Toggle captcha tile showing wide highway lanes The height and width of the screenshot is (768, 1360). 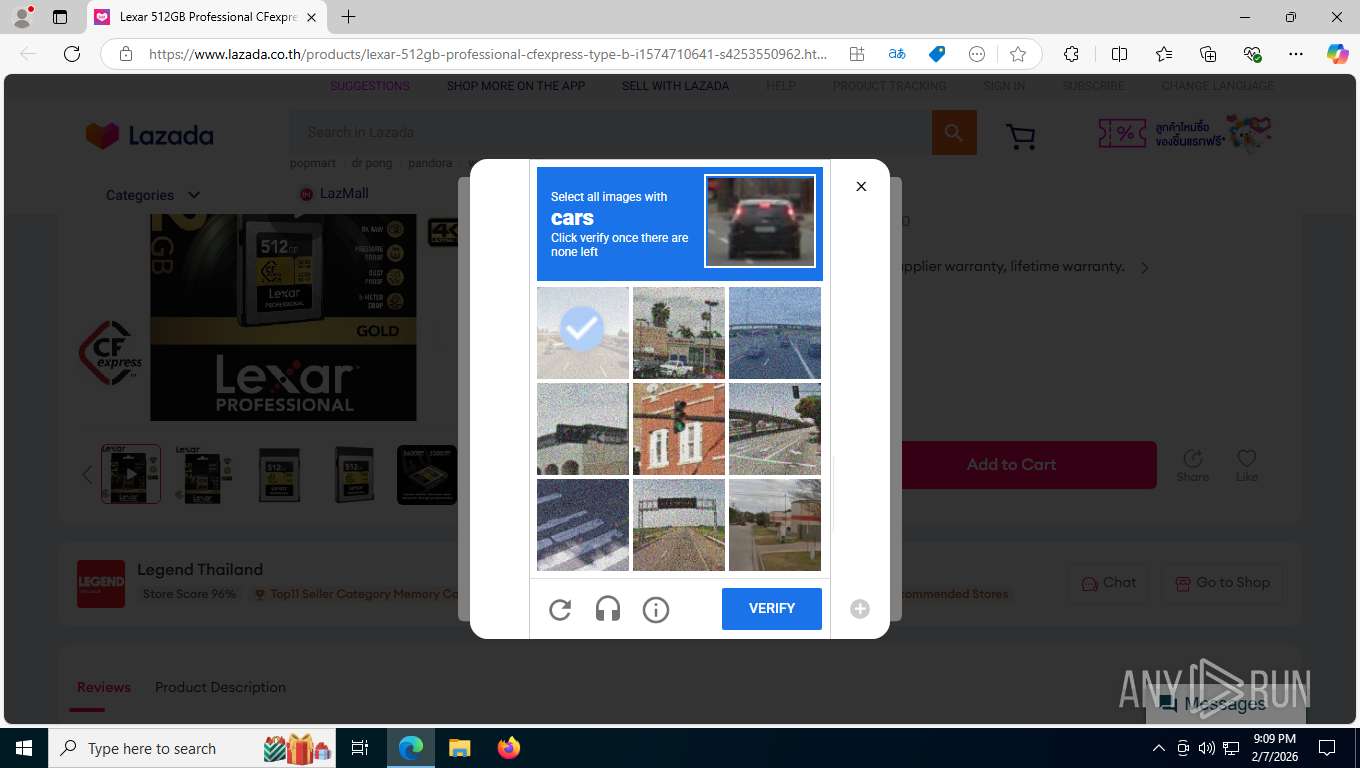pos(775,333)
